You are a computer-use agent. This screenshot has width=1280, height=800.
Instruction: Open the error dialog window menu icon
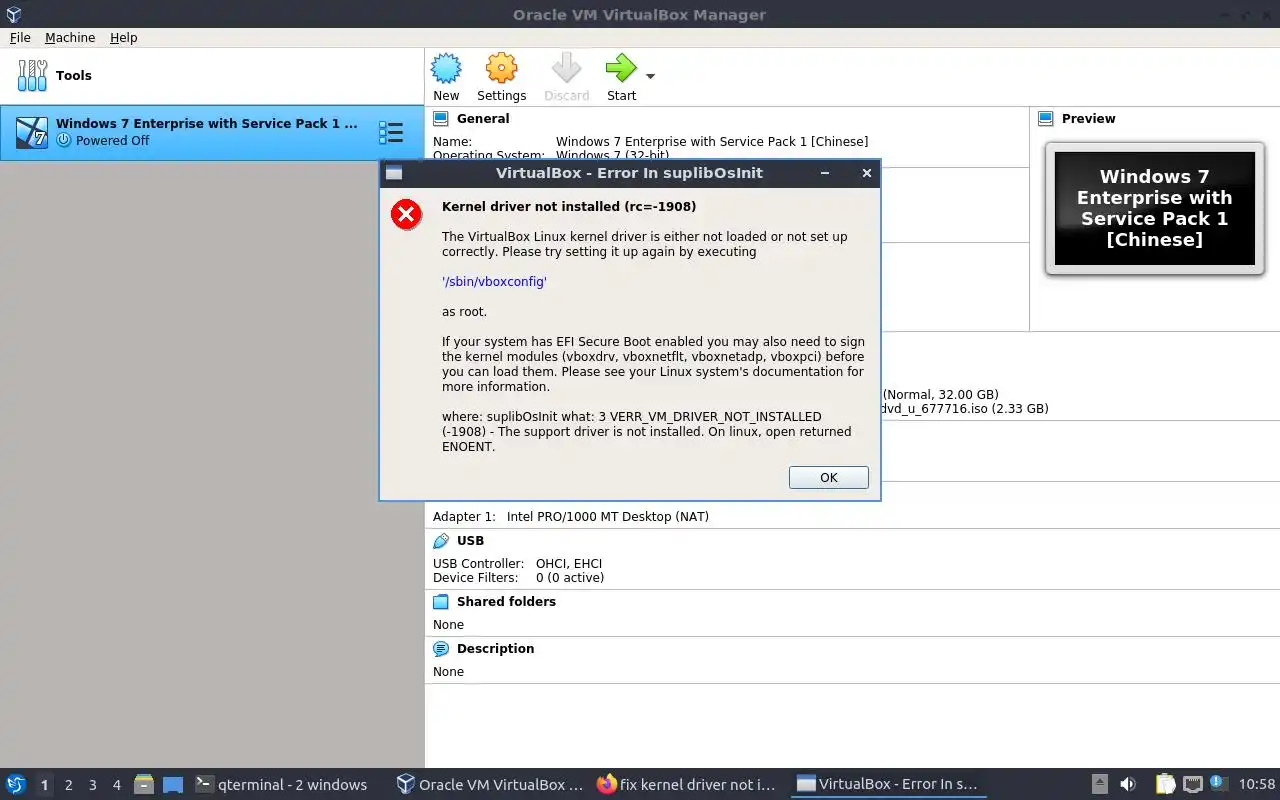point(394,173)
